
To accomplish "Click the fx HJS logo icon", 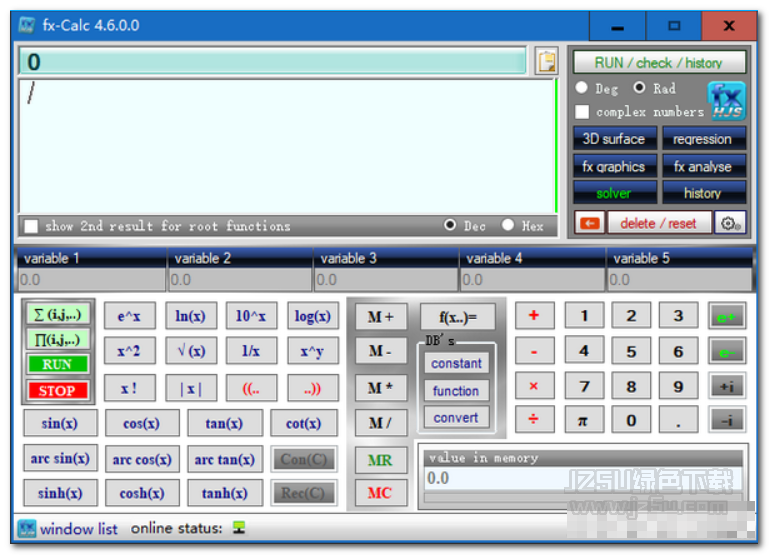I will point(726,101).
